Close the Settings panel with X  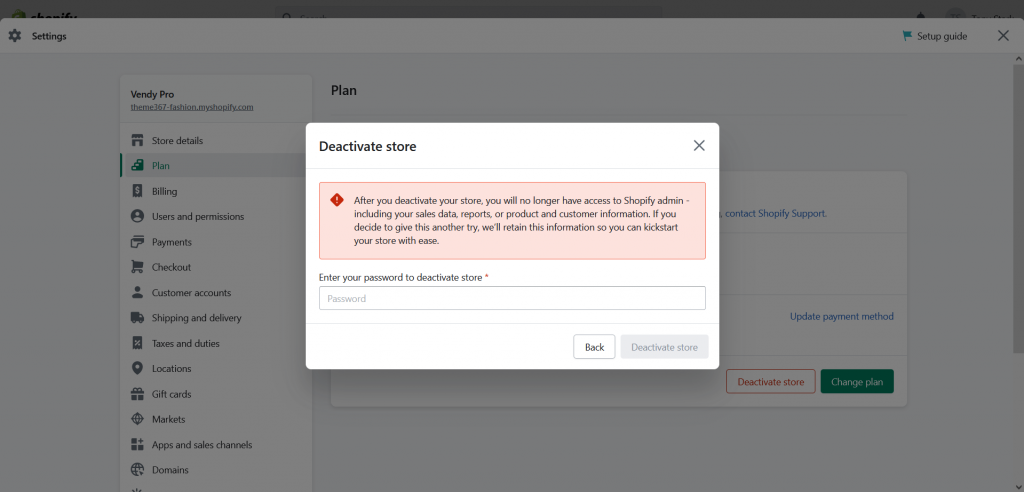point(1003,36)
